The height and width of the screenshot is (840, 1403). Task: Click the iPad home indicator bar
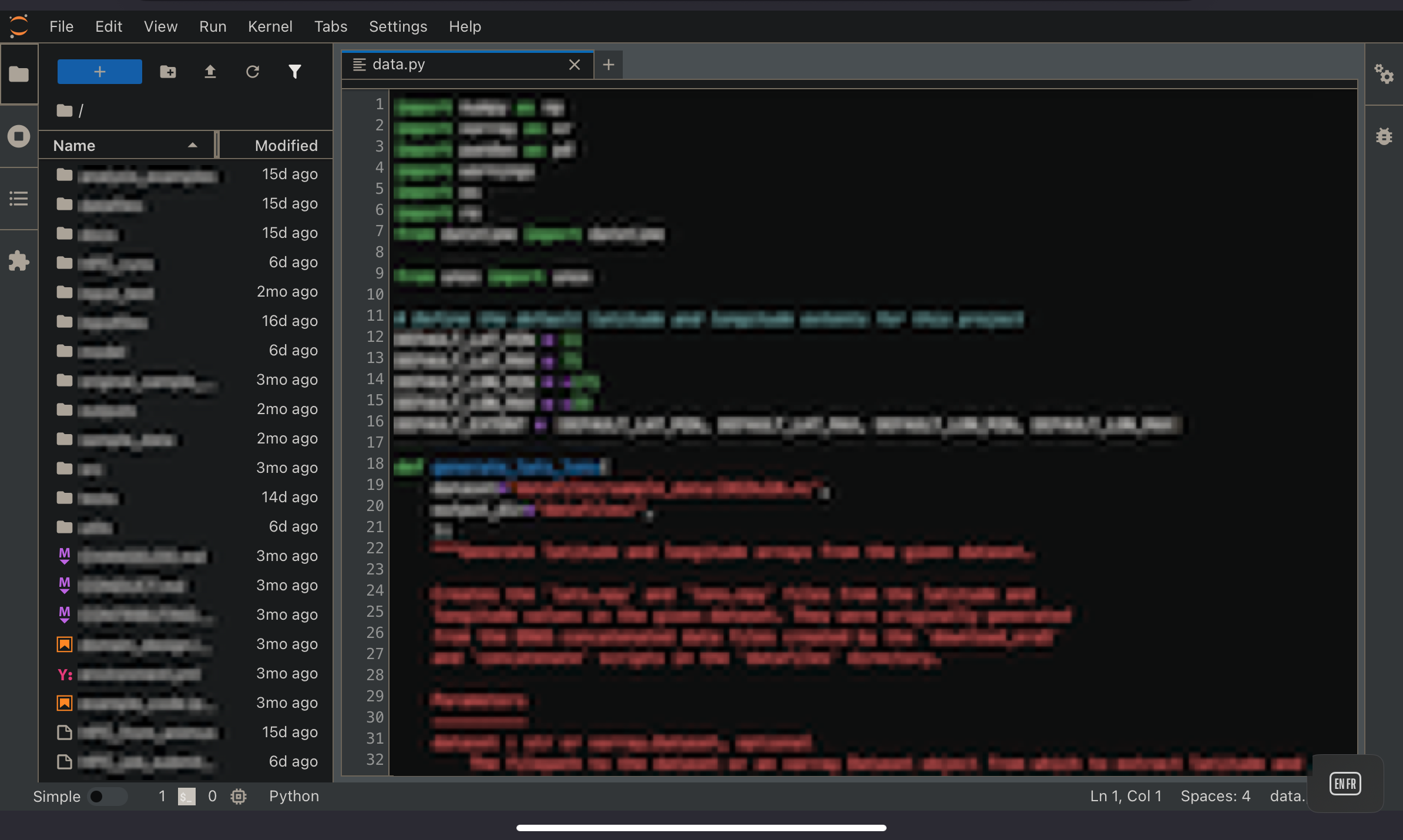pos(701,828)
